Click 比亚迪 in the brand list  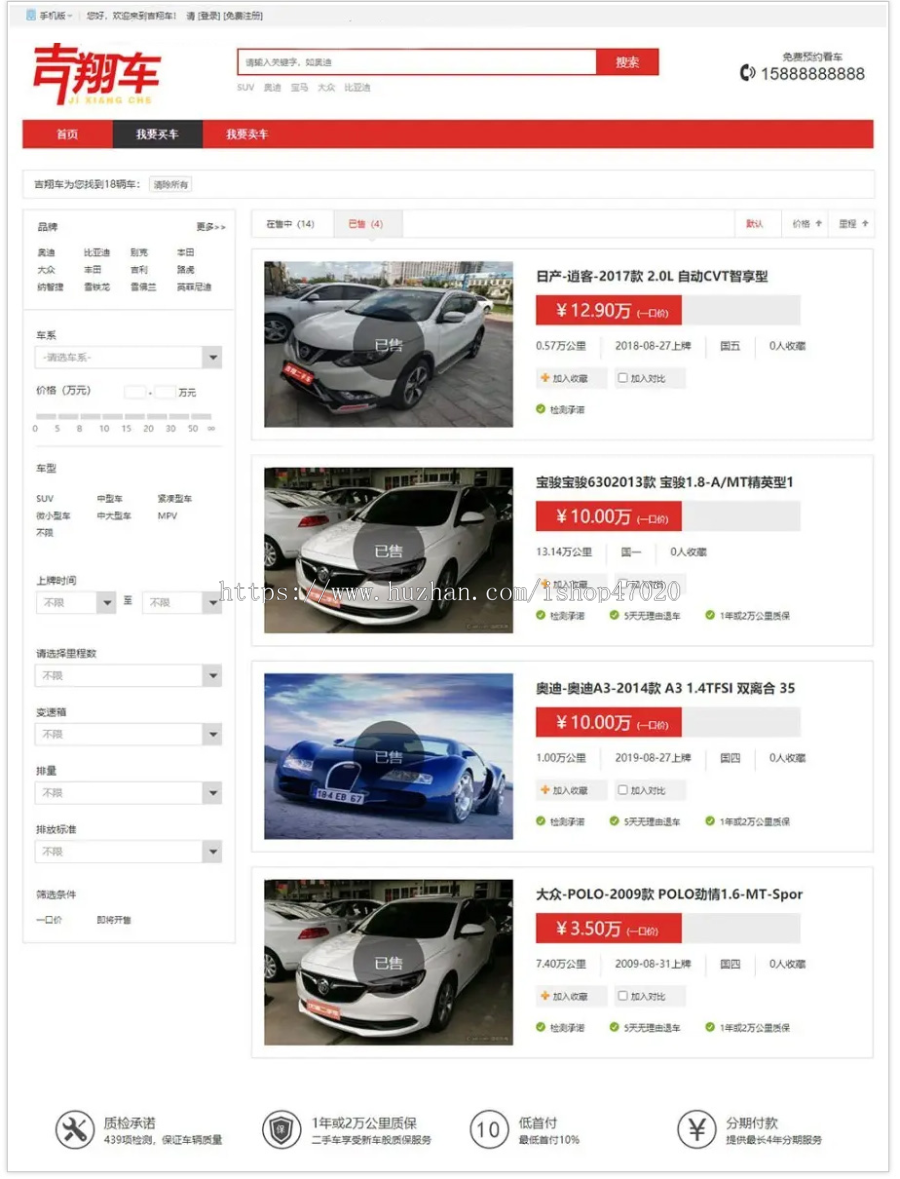tap(96, 252)
